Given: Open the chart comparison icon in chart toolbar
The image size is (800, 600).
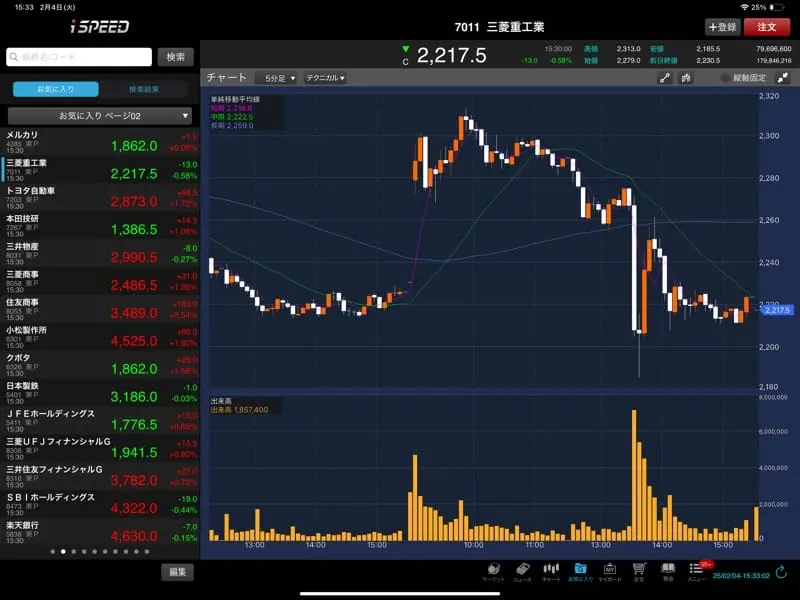Looking at the screenshot, I should pos(686,78).
